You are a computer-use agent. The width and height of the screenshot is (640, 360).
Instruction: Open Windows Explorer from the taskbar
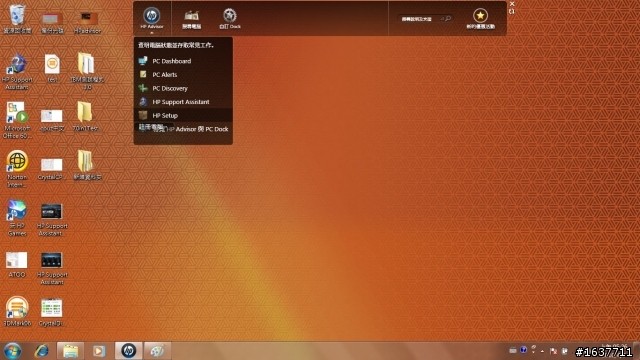pyautogui.click(x=70, y=351)
